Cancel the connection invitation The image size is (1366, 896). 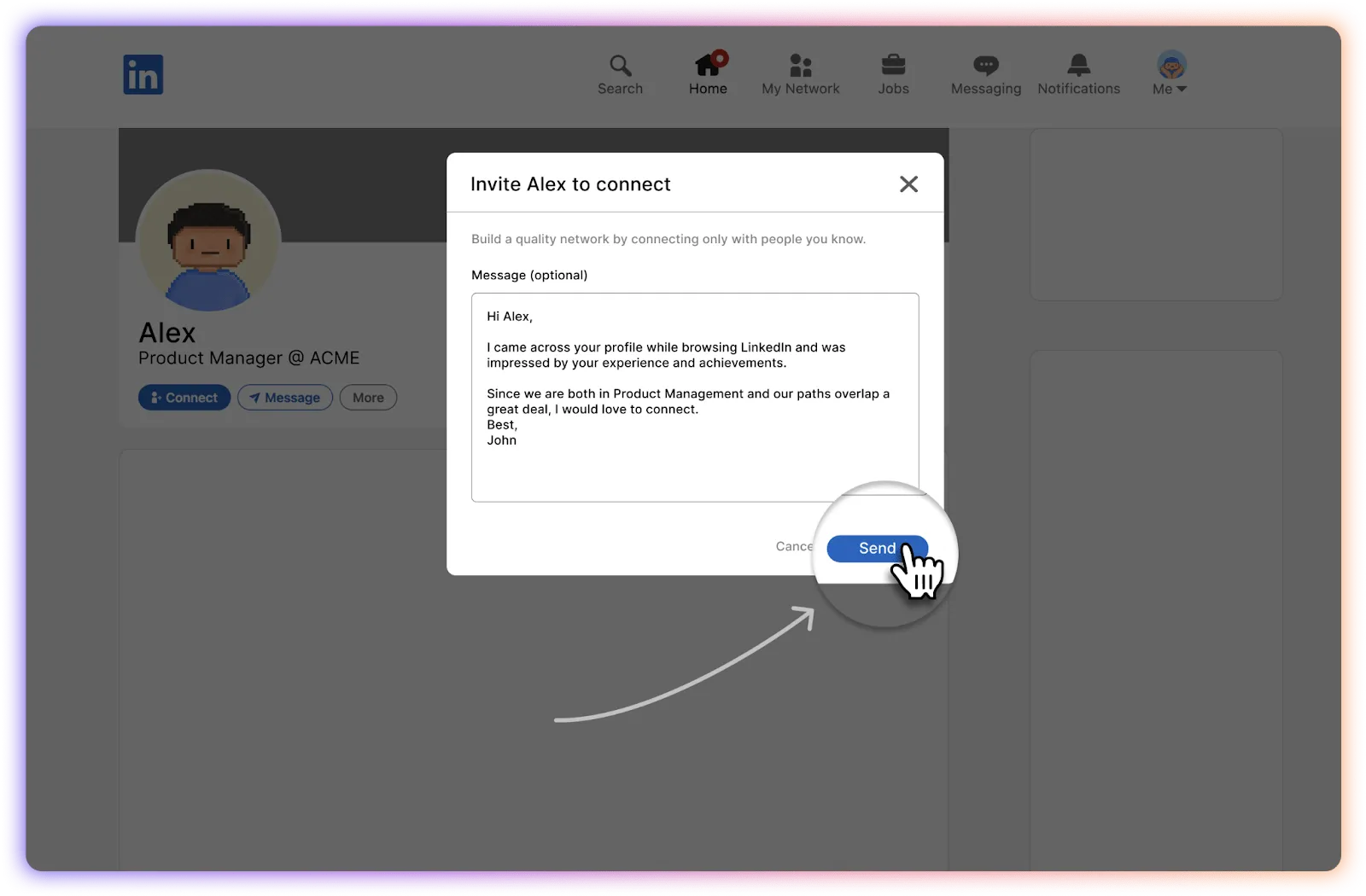point(794,546)
